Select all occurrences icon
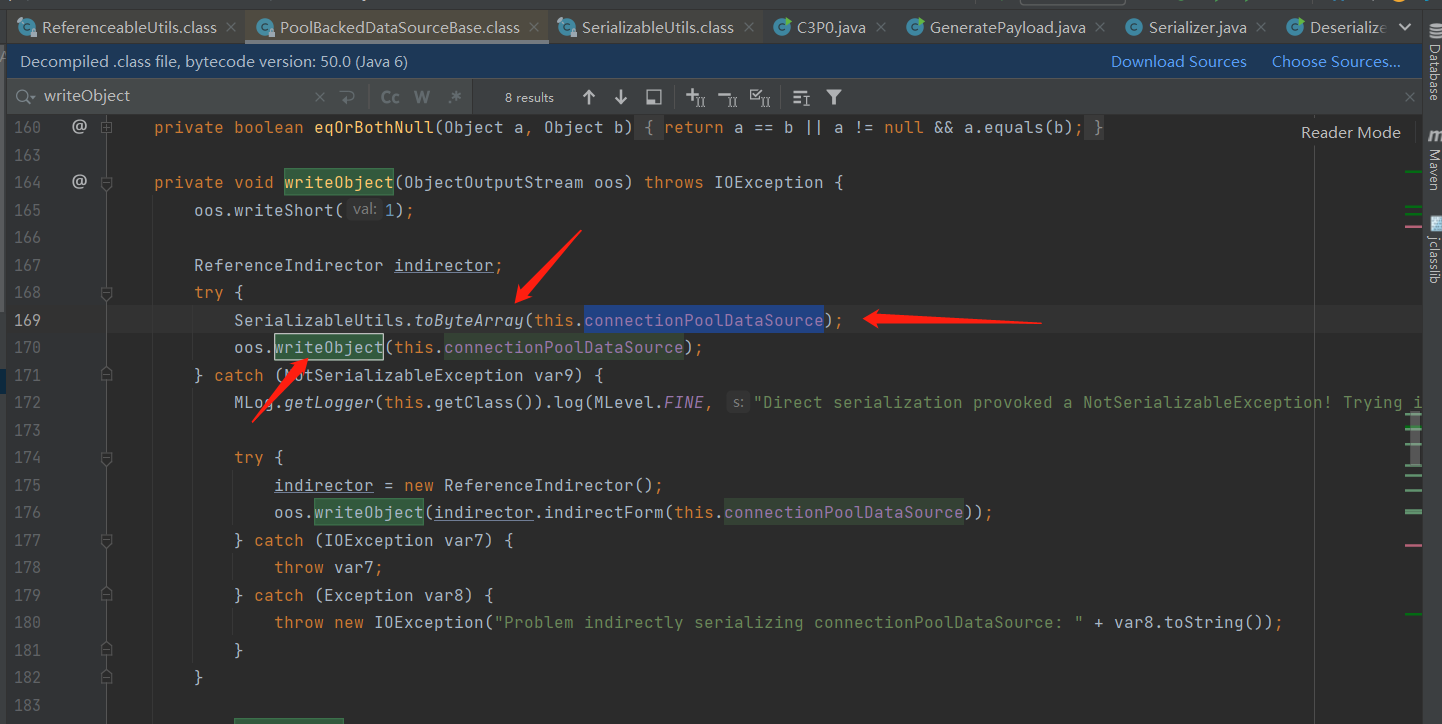The height and width of the screenshot is (724, 1442). click(x=760, y=97)
